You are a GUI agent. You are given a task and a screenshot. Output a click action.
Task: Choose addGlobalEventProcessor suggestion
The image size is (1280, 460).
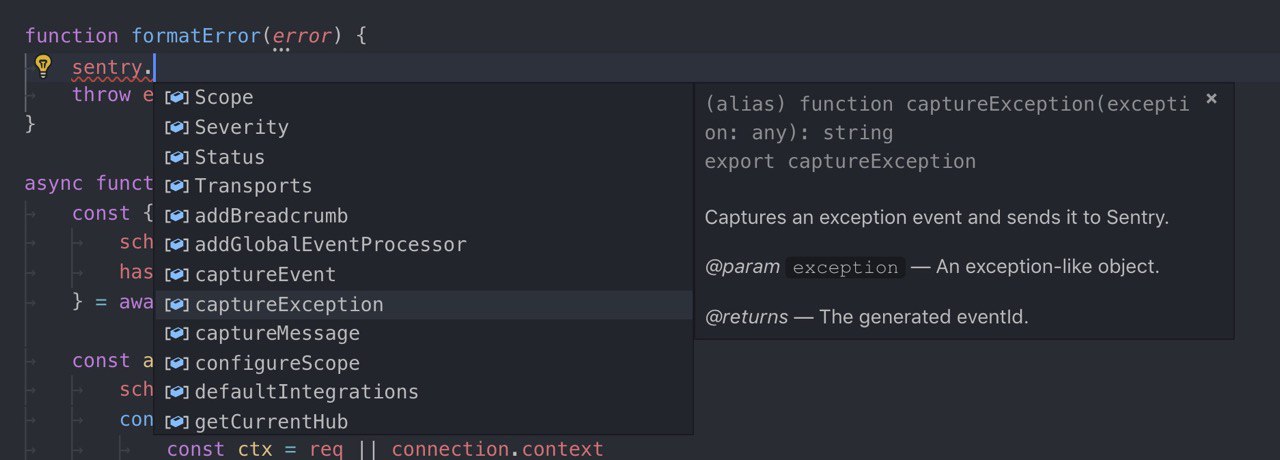(423, 245)
